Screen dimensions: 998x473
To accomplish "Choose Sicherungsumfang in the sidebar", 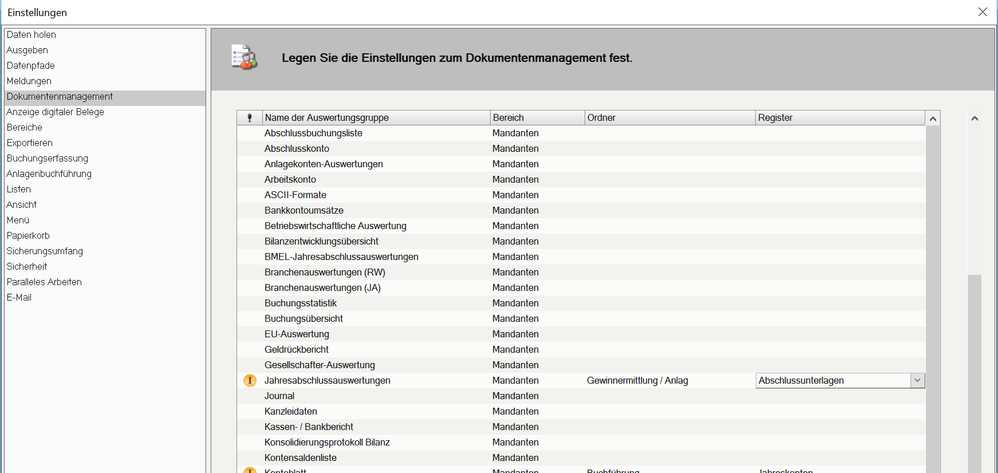I will 45,251.
